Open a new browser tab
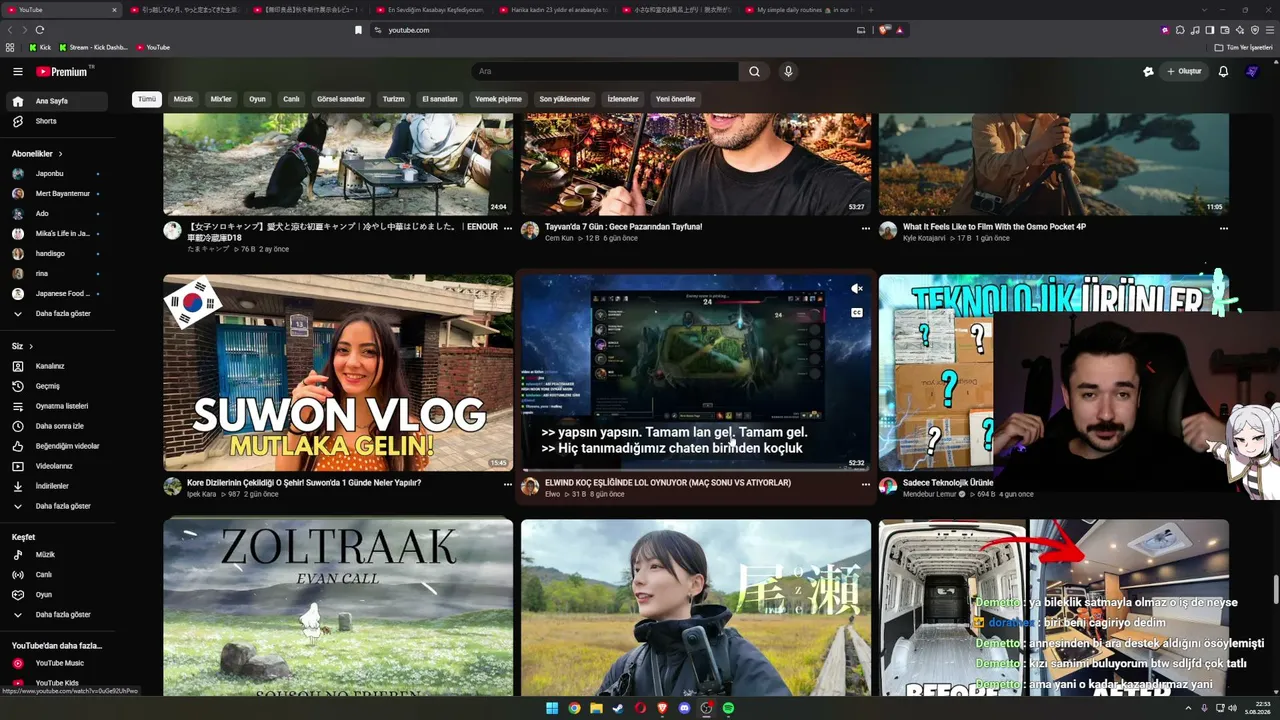This screenshot has width=1280, height=720. pyautogui.click(x=870, y=10)
